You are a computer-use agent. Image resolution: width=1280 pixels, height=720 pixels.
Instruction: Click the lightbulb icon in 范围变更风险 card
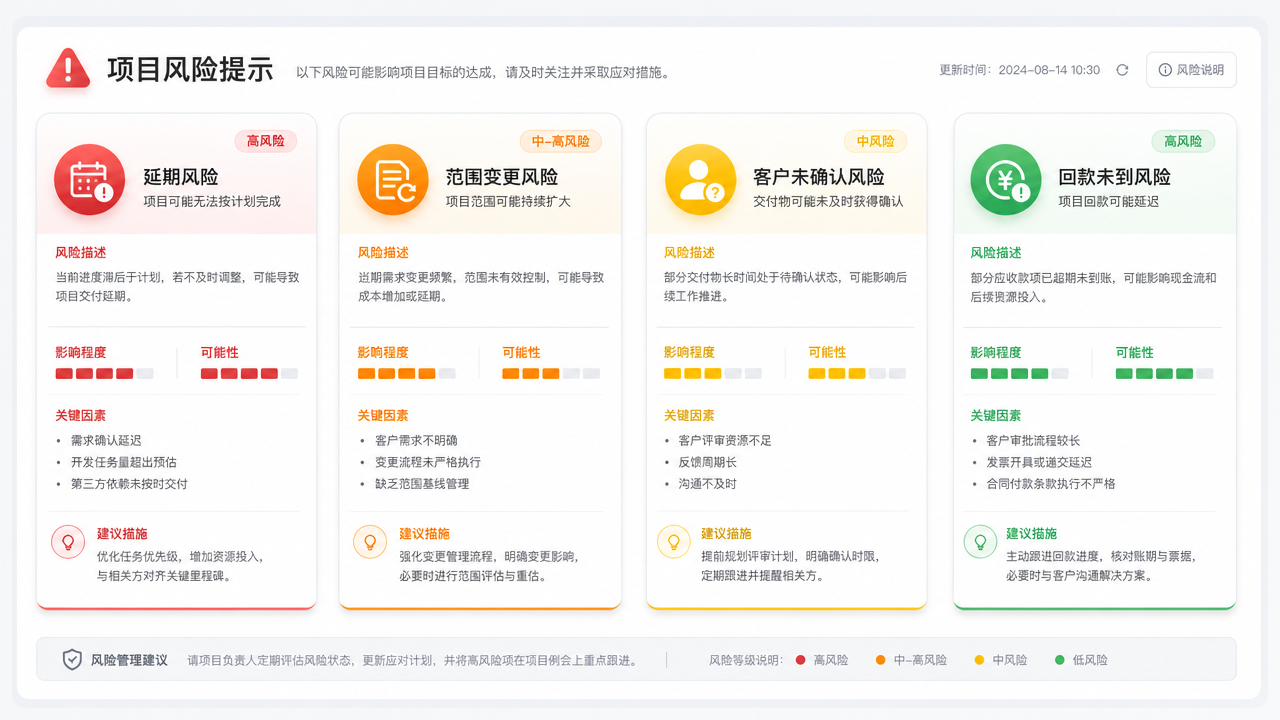pyautogui.click(x=370, y=542)
